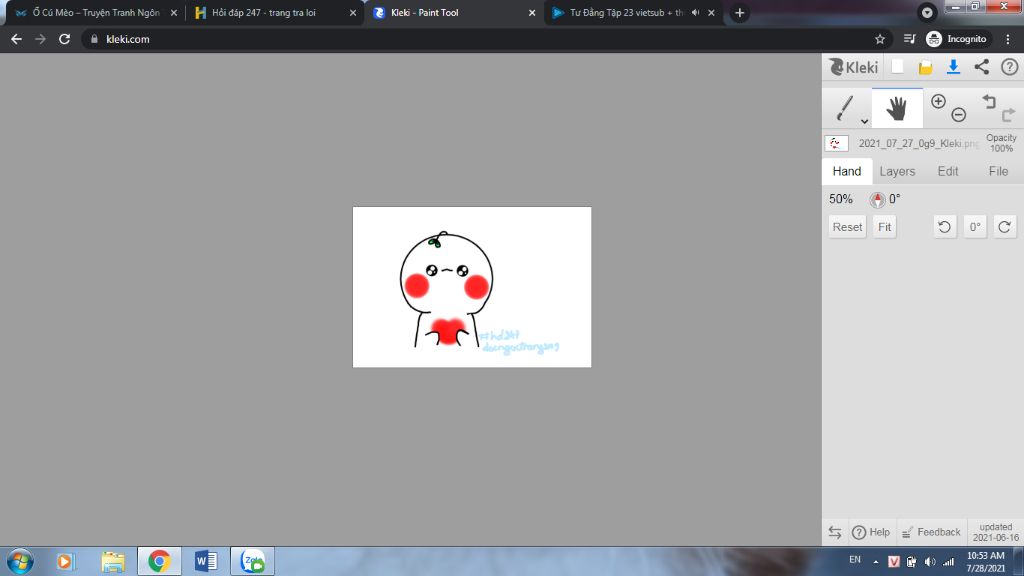Rotate canvas clockwise
The image size is (1024, 576).
[1004, 227]
